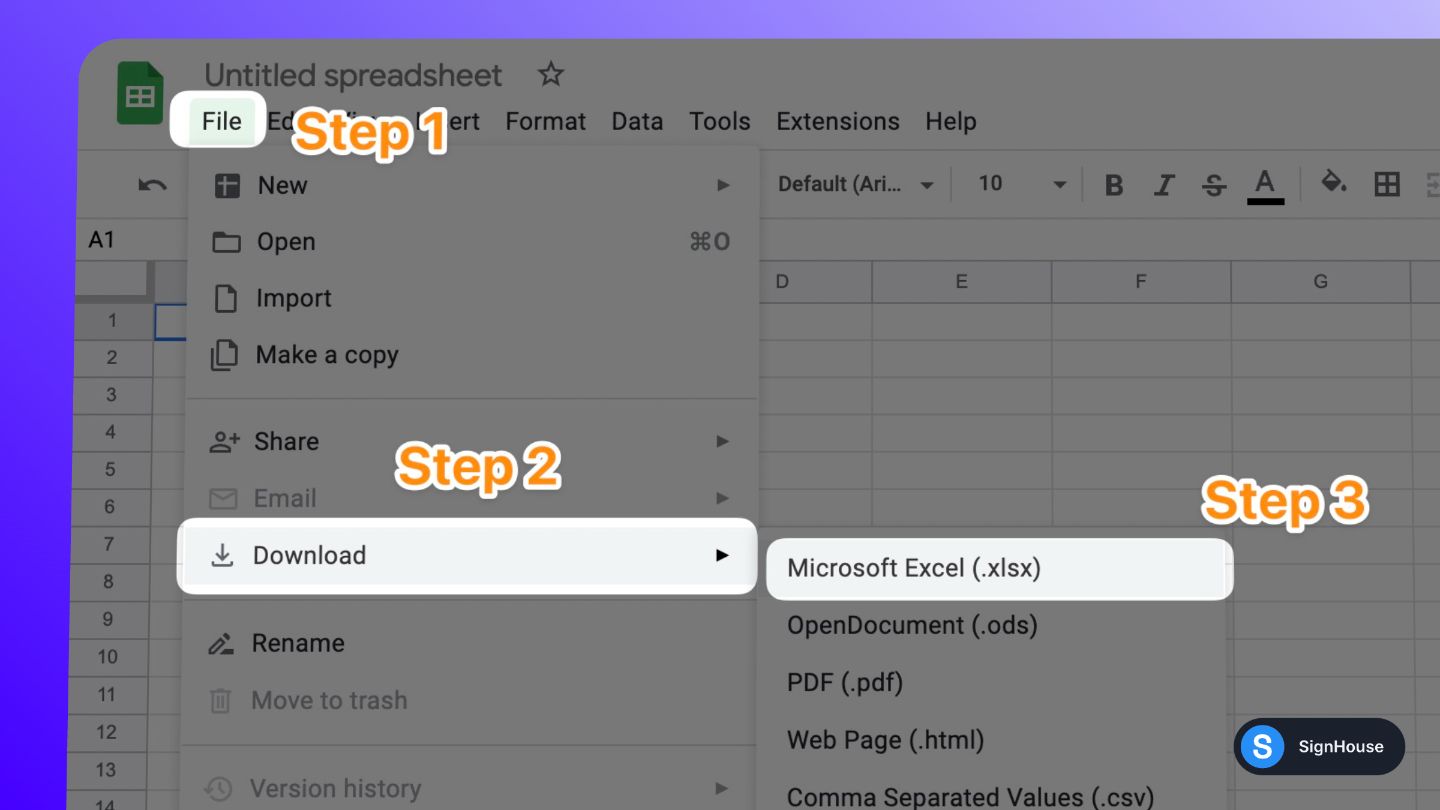Viewport: 1440px width, 810px height.
Task: Select Make a copy
Action: coord(327,355)
